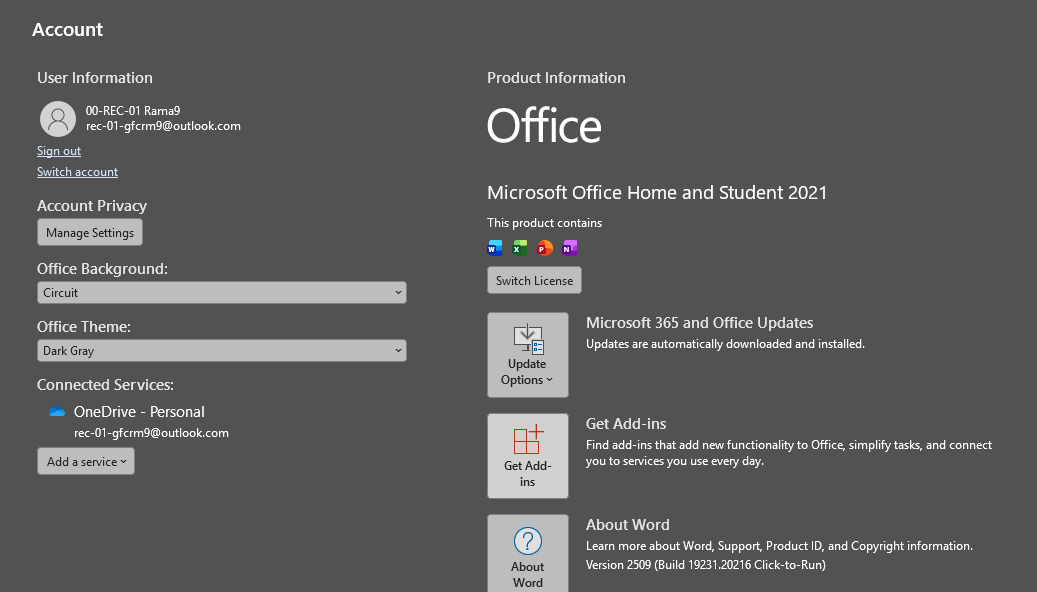Click the OneDrive cloud icon in Connected Services

click(57, 412)
